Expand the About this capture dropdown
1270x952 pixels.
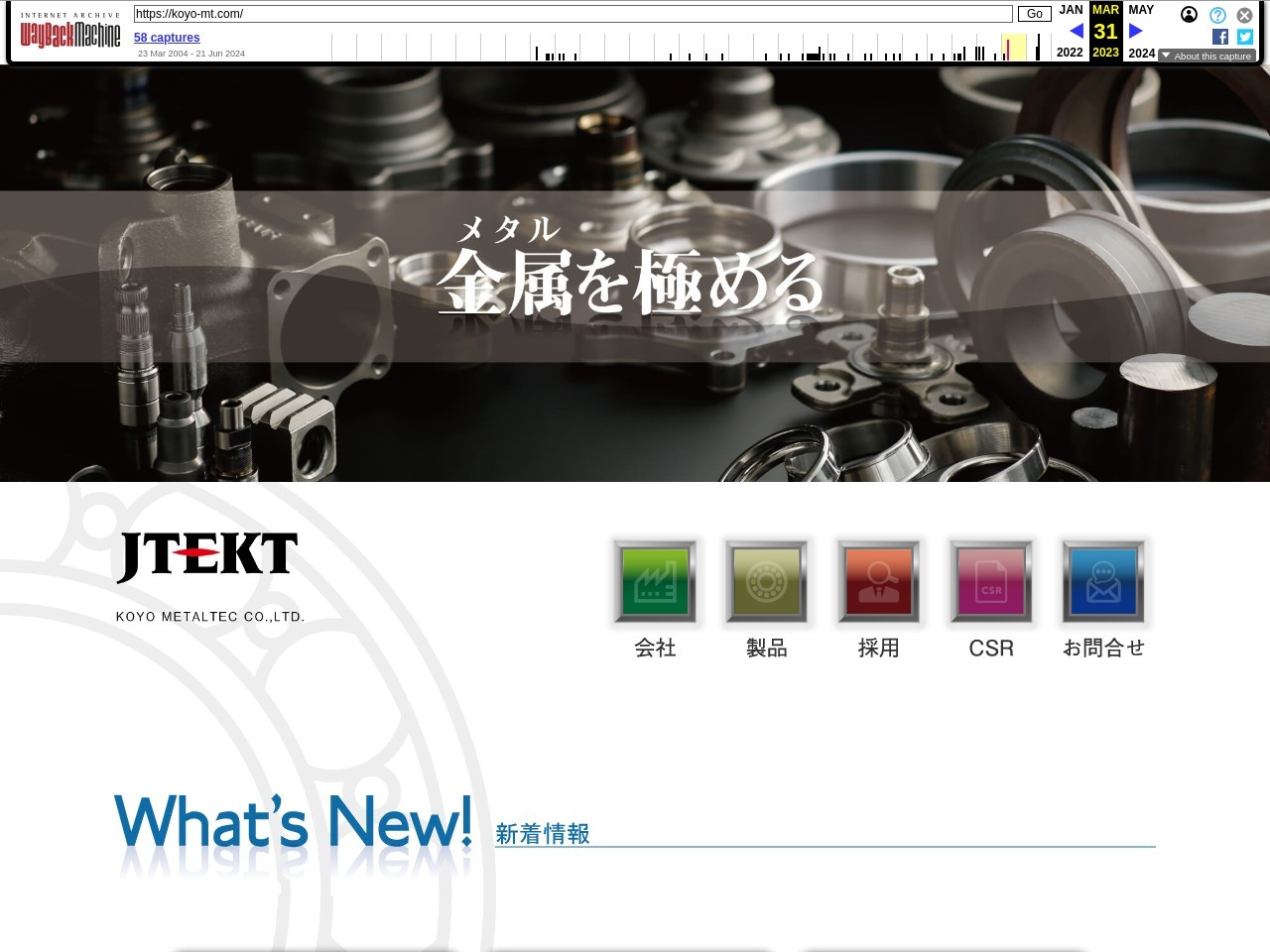point(1207,57)
